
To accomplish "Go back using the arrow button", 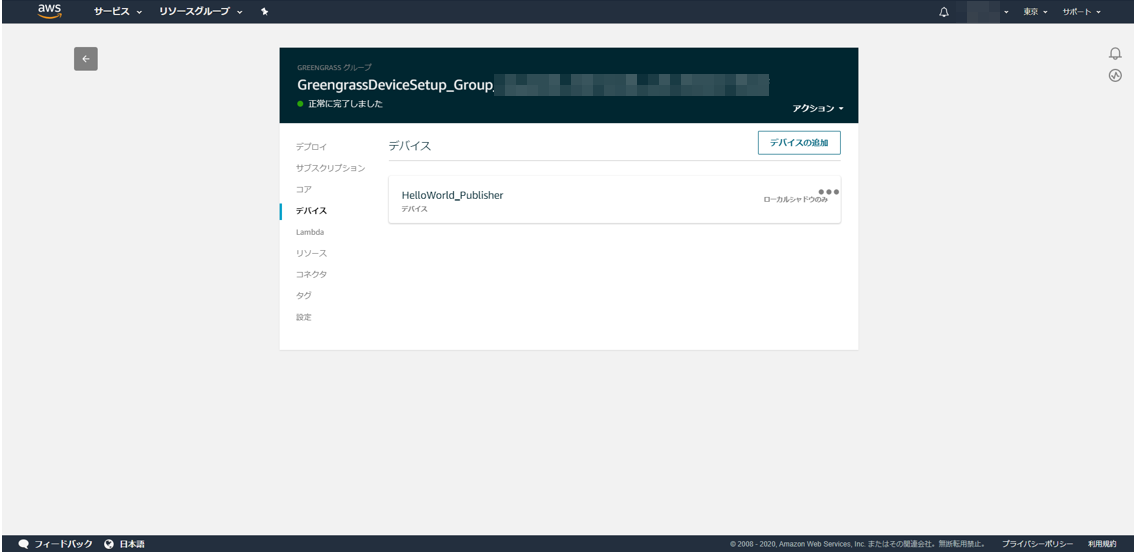I will tap(85, 59).
